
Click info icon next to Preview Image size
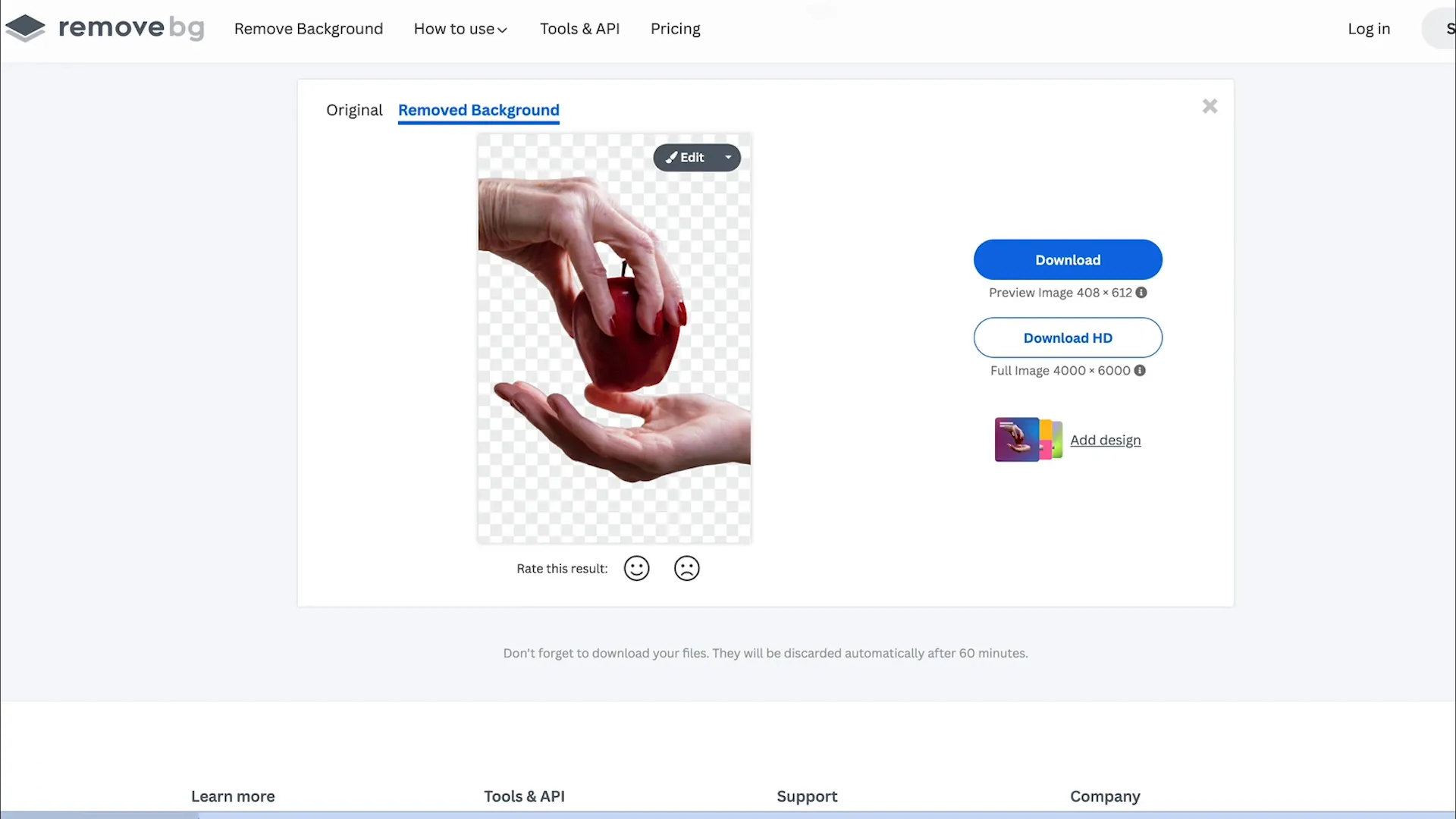click(x=1141, y=292)
